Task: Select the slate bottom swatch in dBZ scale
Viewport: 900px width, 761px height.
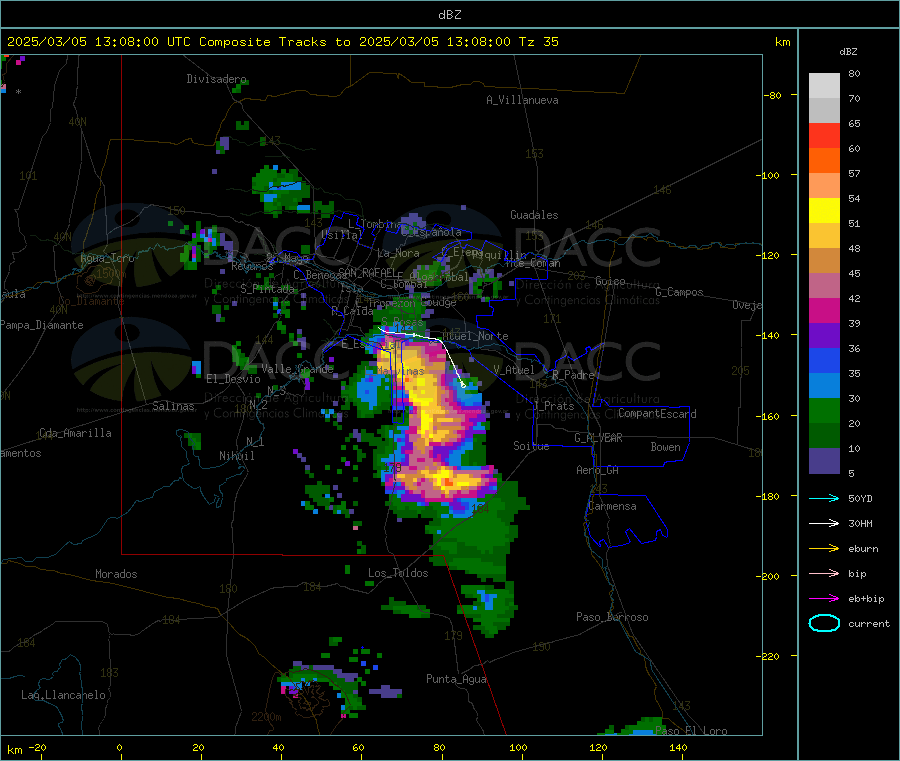Action: pos(824,461)
